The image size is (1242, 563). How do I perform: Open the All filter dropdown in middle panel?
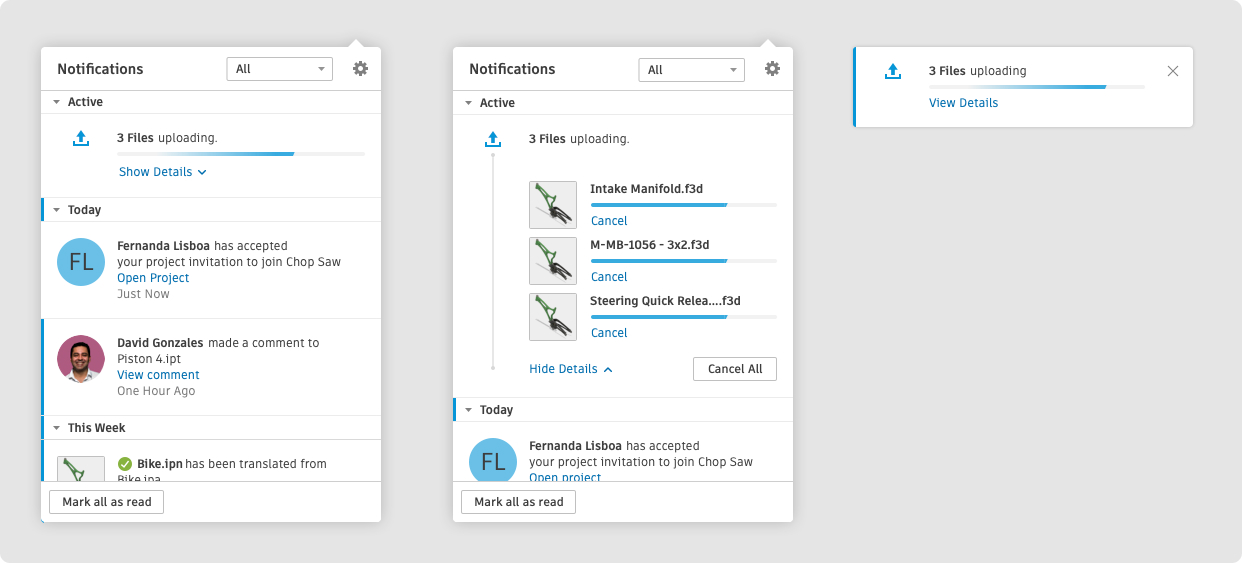coord(691,70)
